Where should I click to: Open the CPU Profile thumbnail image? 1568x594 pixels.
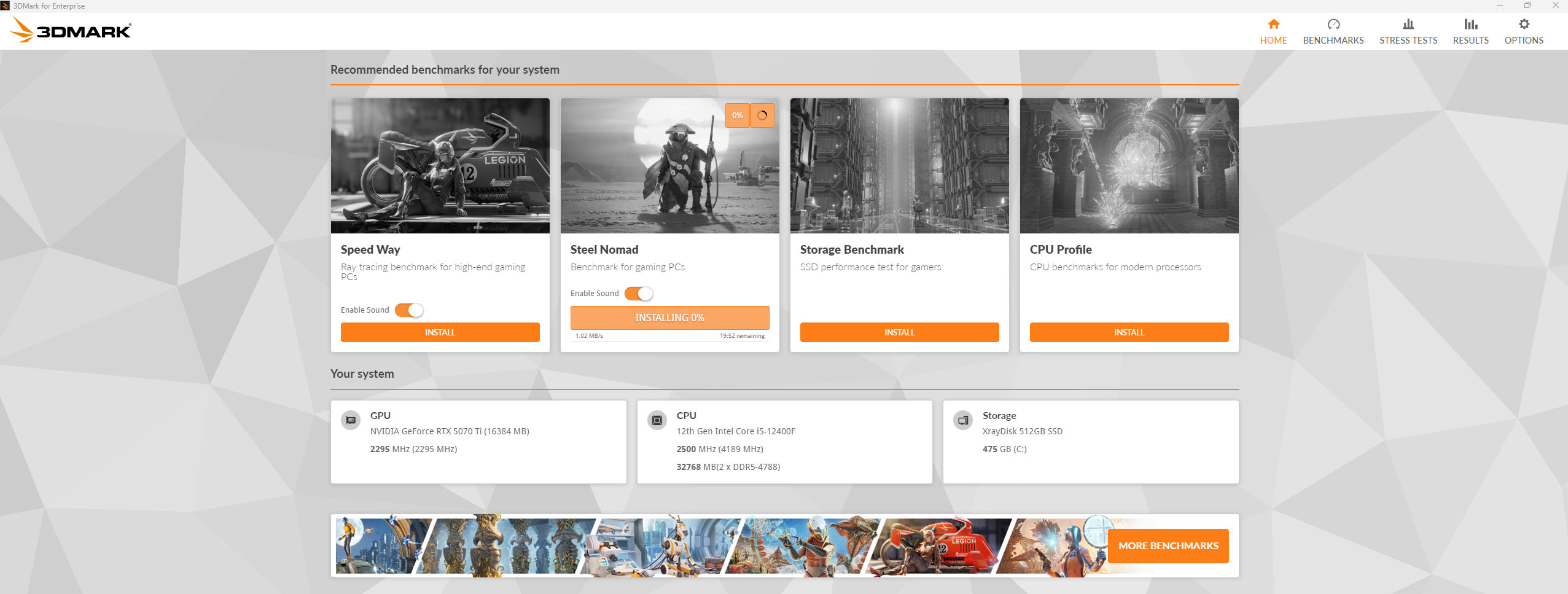(x=1129, y=166)
